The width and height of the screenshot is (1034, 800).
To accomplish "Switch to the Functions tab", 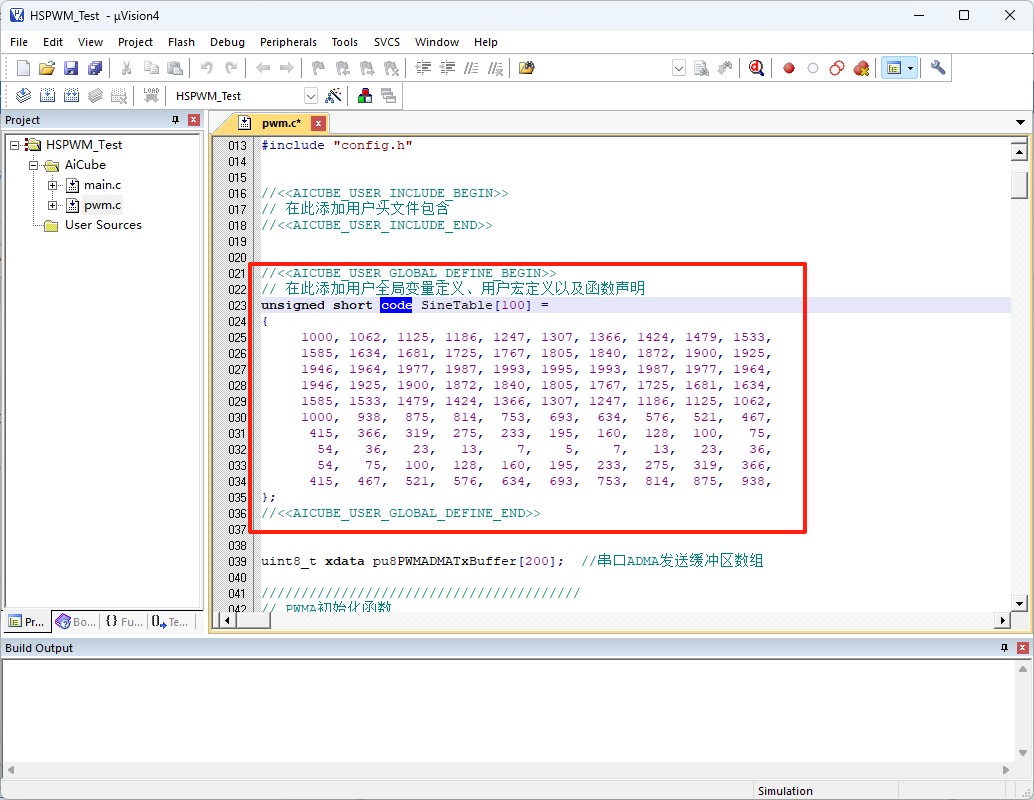I will (x=122, y=622).
